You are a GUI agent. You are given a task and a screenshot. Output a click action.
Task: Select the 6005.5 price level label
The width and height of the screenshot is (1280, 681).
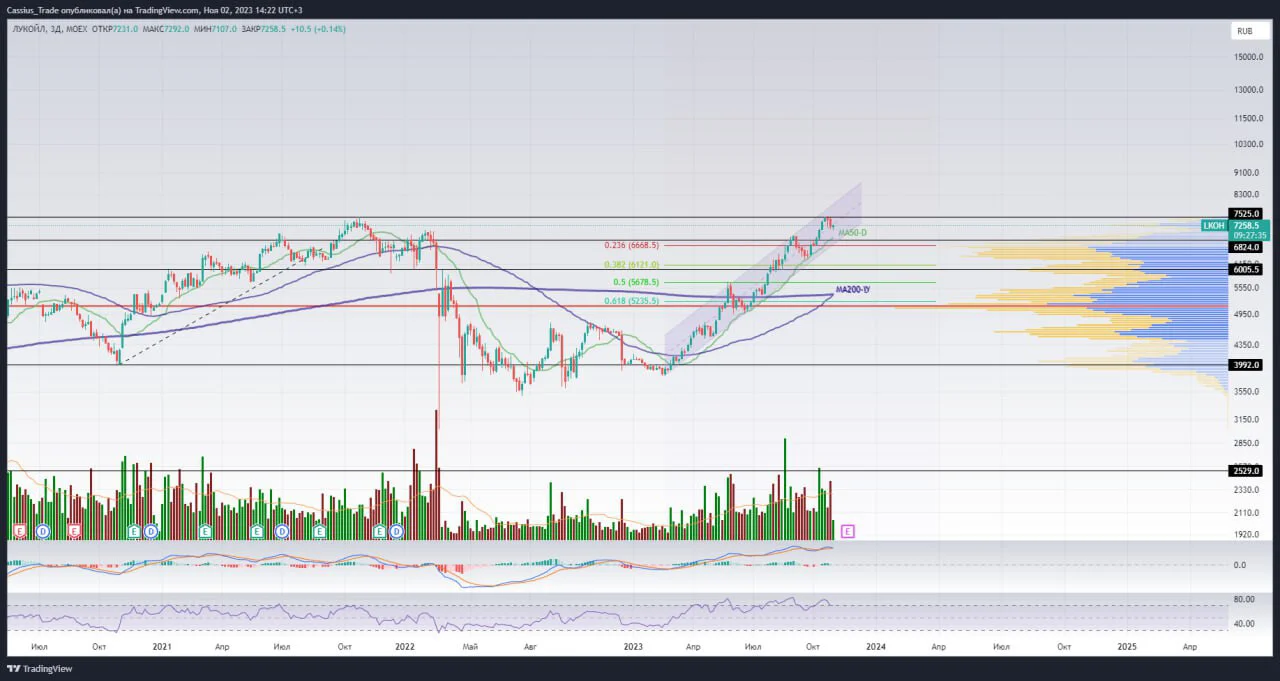click(x=1247, y=270)
